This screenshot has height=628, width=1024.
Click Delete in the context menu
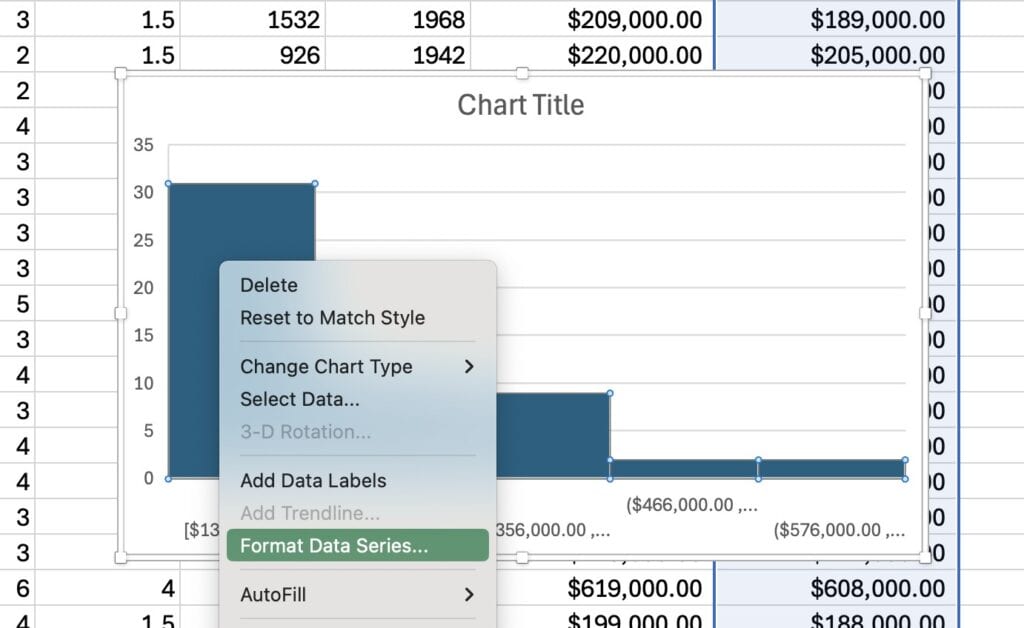tap(269, 285)
